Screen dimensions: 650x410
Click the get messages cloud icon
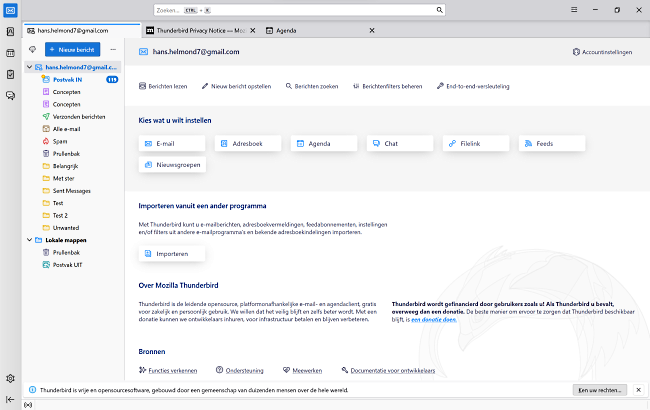(32, 50)
